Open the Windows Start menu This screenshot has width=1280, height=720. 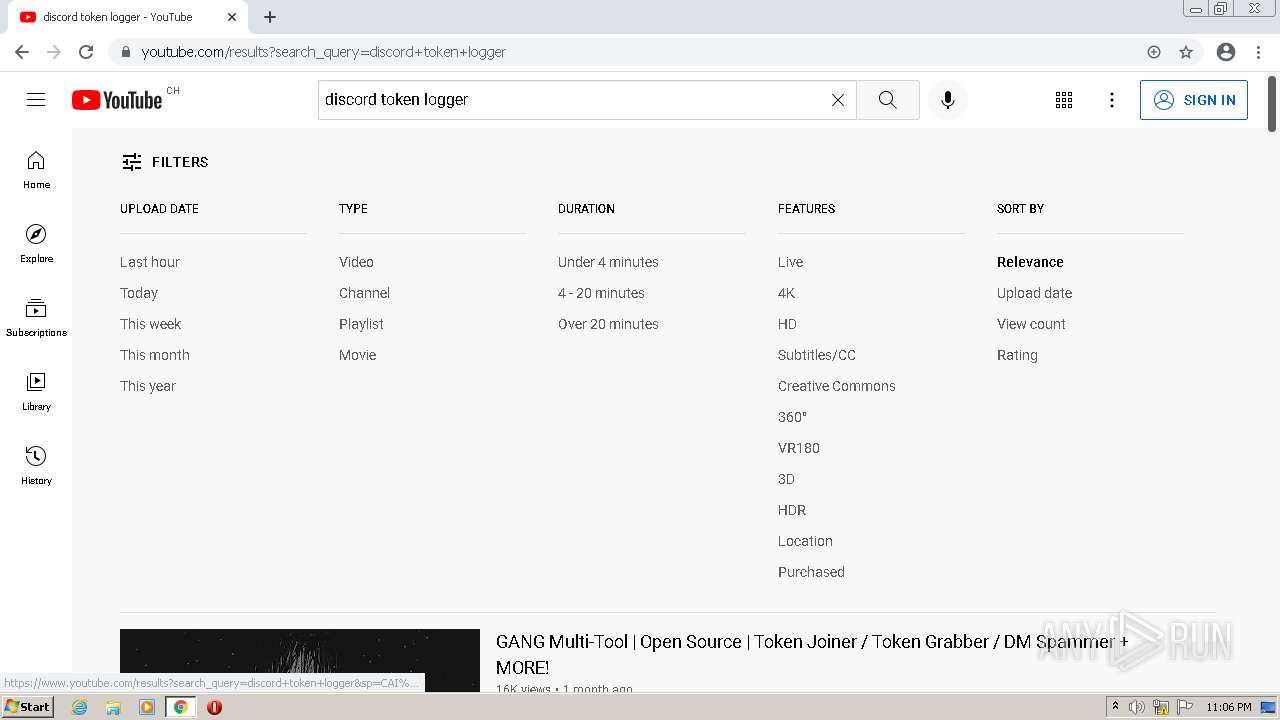pyautogui.click(x=28, y=706)
